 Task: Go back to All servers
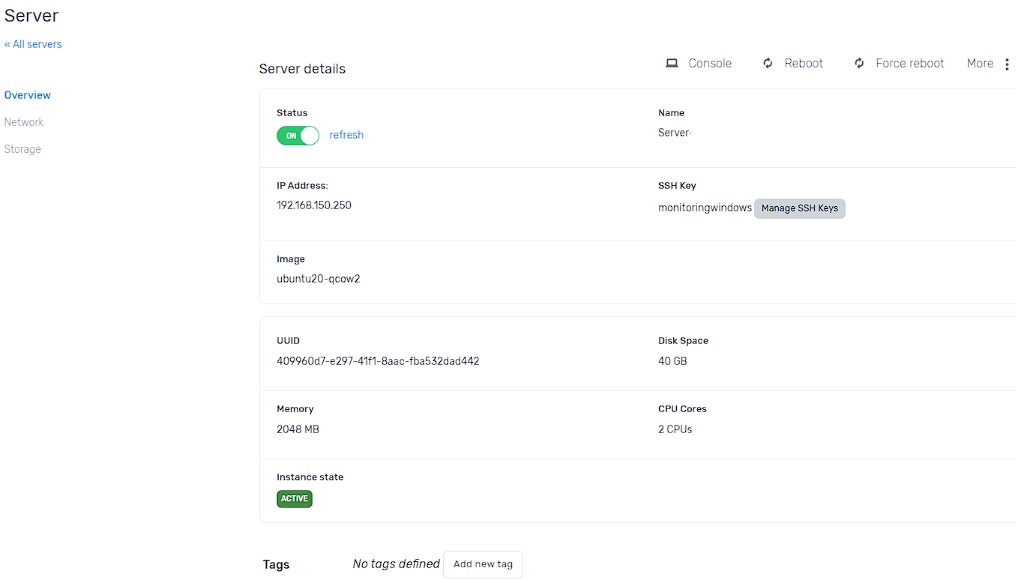point(33,44)
